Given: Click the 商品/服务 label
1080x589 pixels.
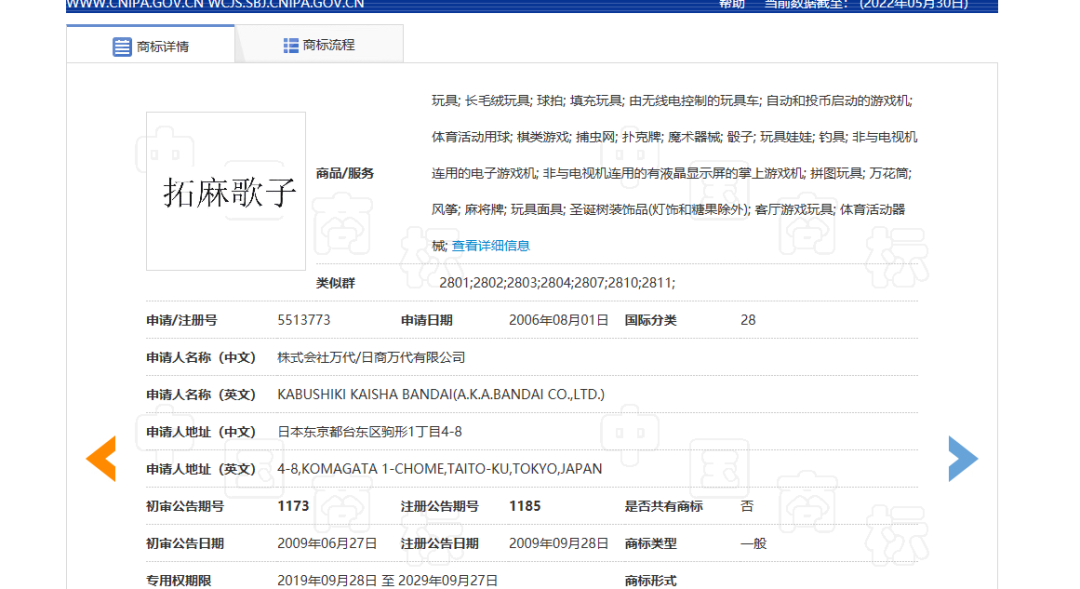Looking at the screenshot, I should coord(345,174).
